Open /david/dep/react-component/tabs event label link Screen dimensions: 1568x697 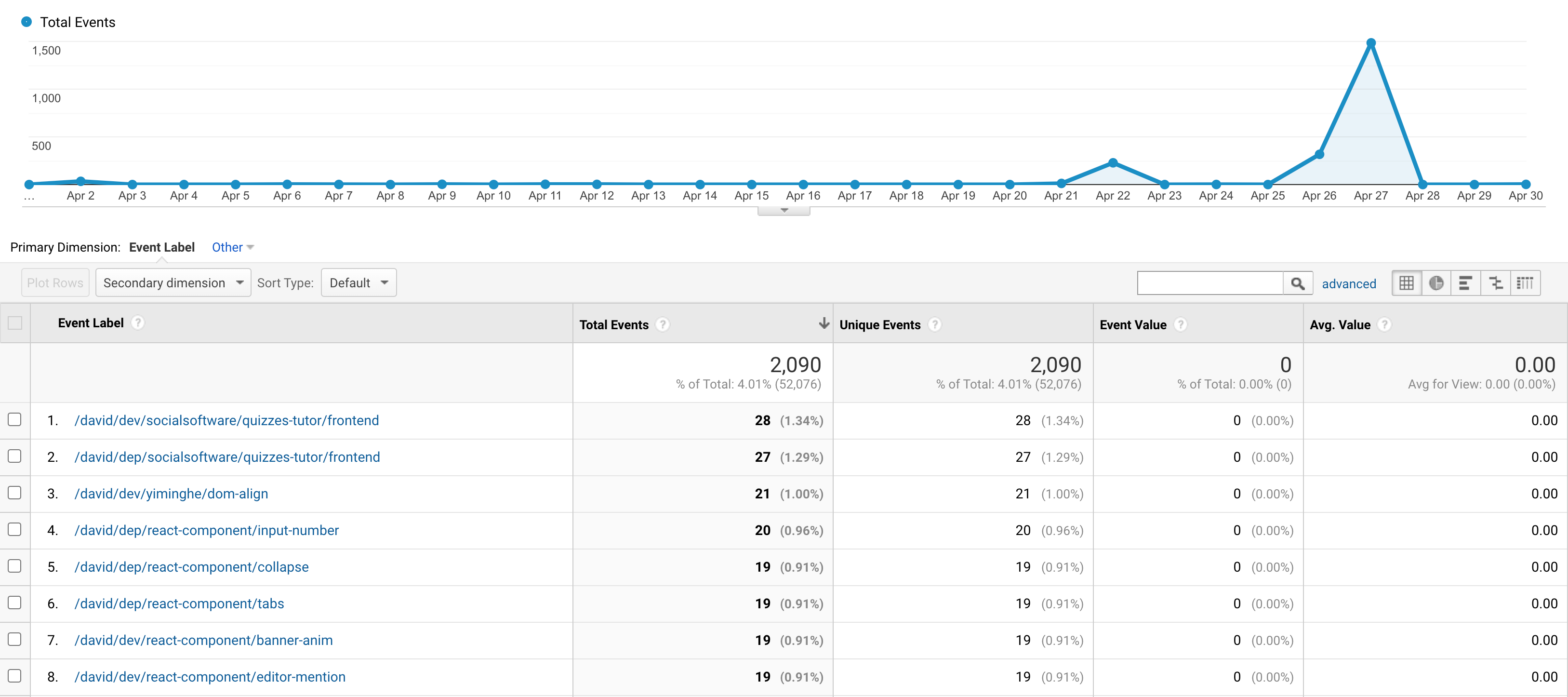(179, 603)
